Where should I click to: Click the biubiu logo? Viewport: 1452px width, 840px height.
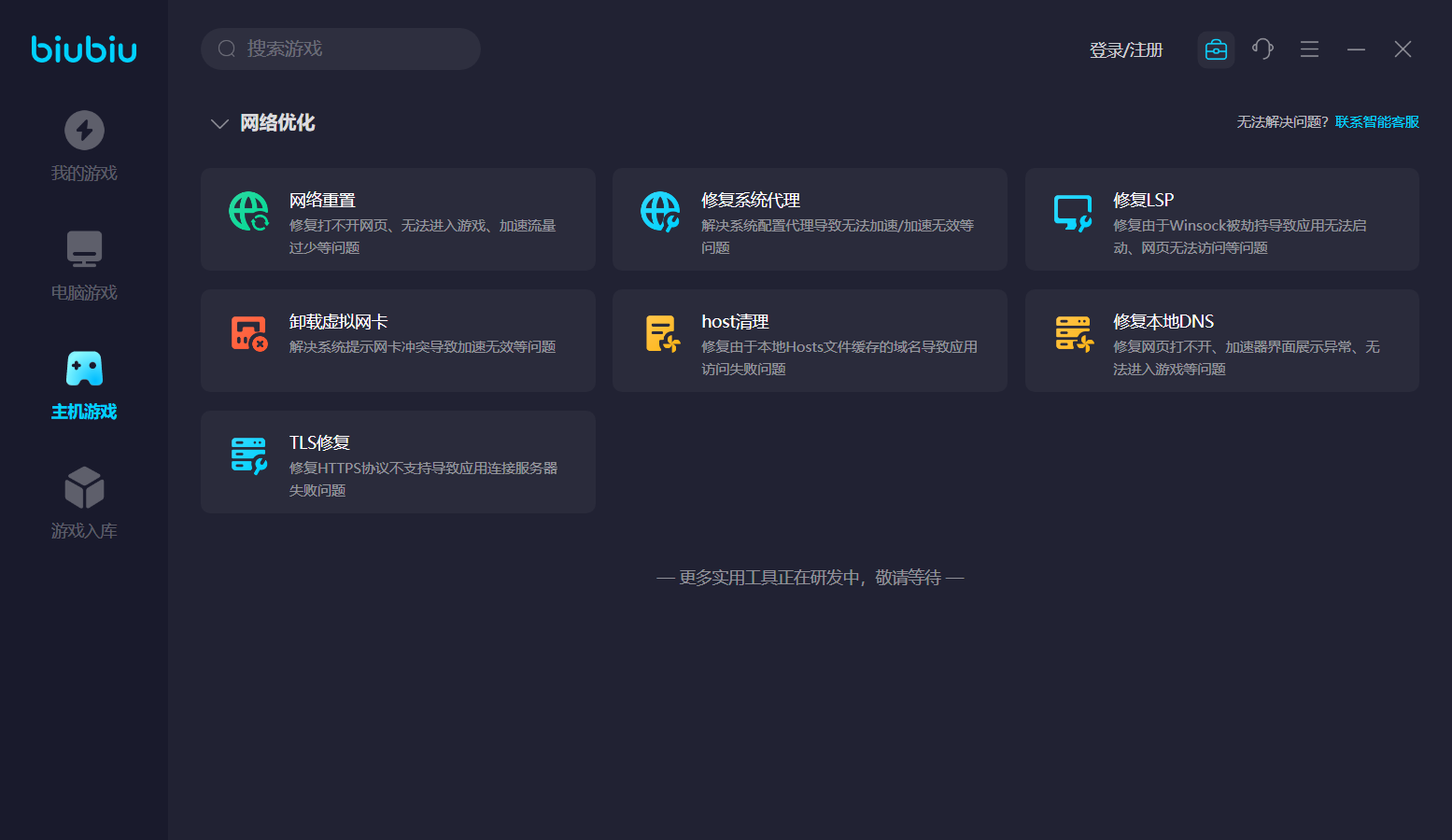84,49
